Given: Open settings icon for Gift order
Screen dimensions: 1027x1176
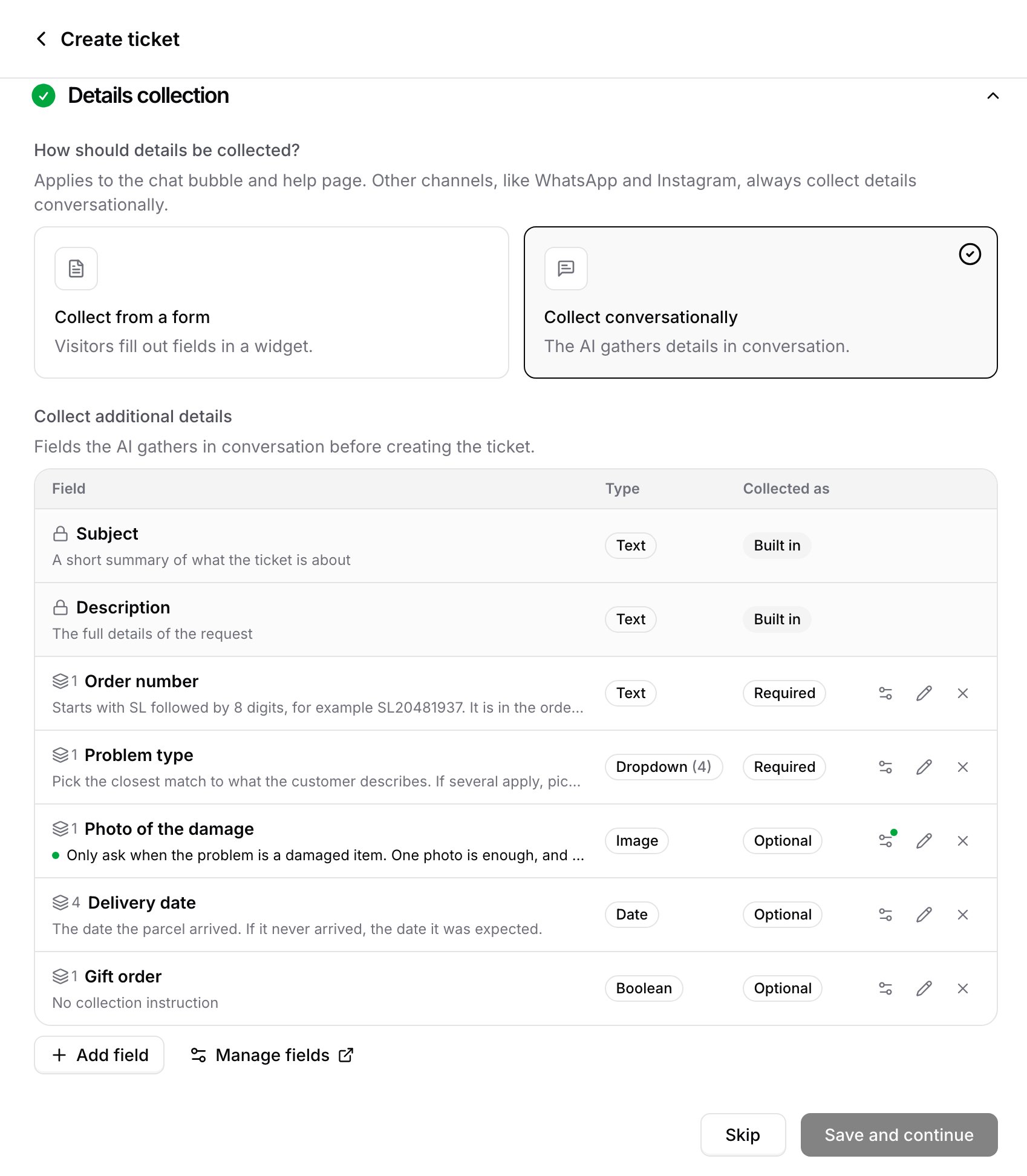Looking at the screenshot, I should point(885,988).
